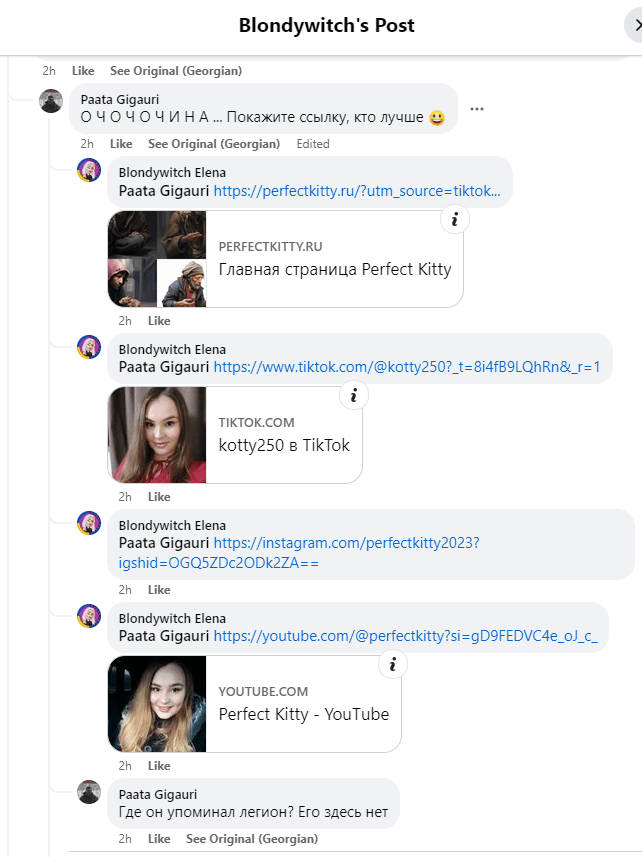Click Blondywitch Elena's avatar on perfectkitty.ru reply
The image size is (642, 857).
point(89,170)
